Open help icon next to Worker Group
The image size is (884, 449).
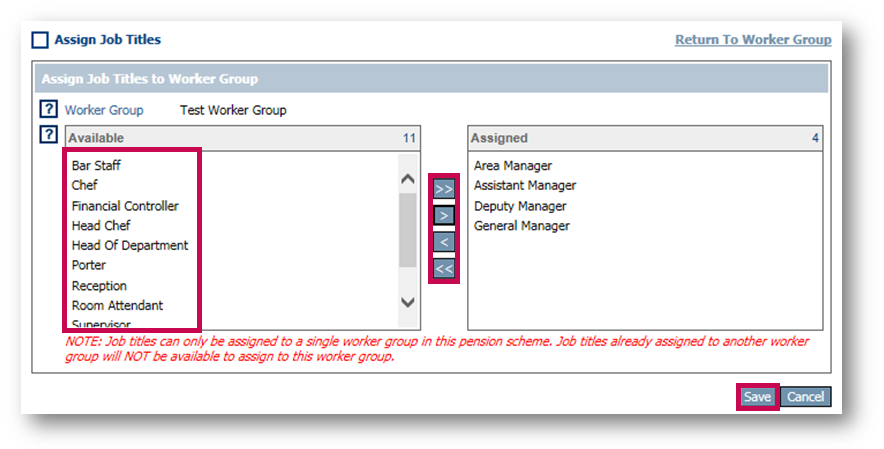coord(47,110)
